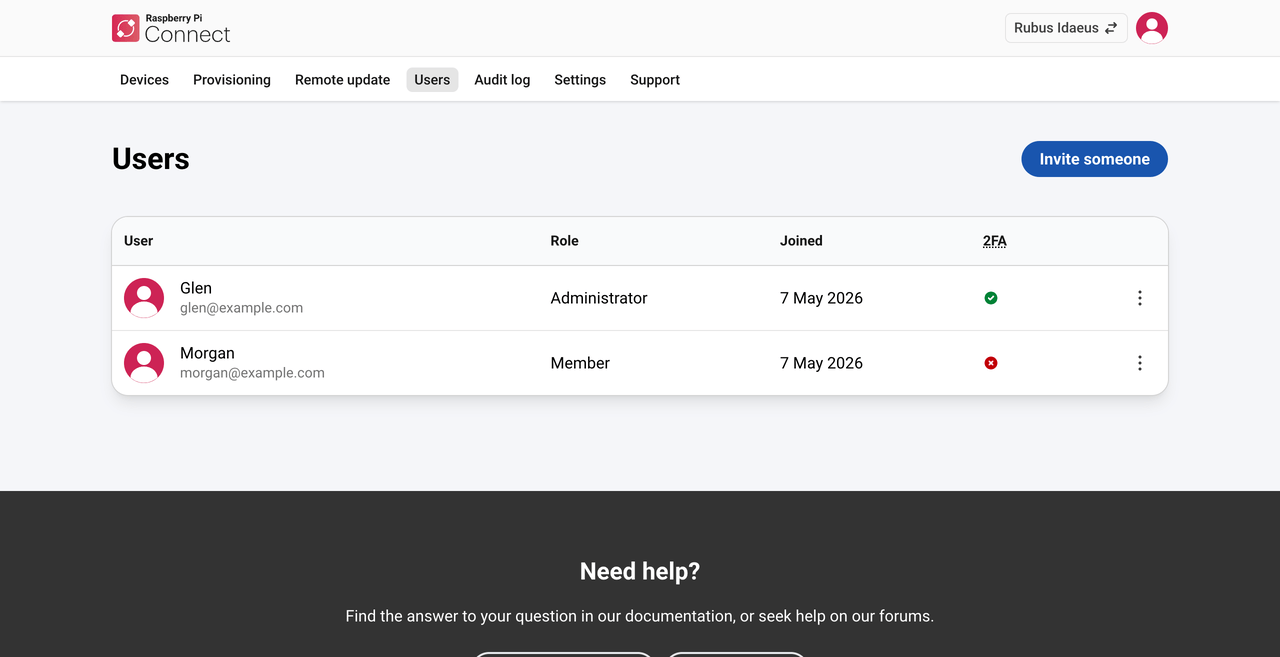Go to Provisioning tab

[232, 80]
